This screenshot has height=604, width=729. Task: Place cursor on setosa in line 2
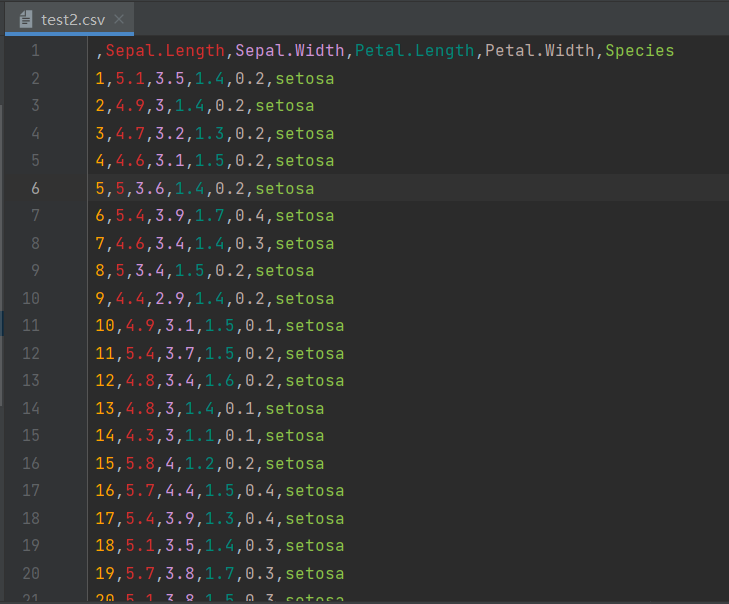pos(305,78)
